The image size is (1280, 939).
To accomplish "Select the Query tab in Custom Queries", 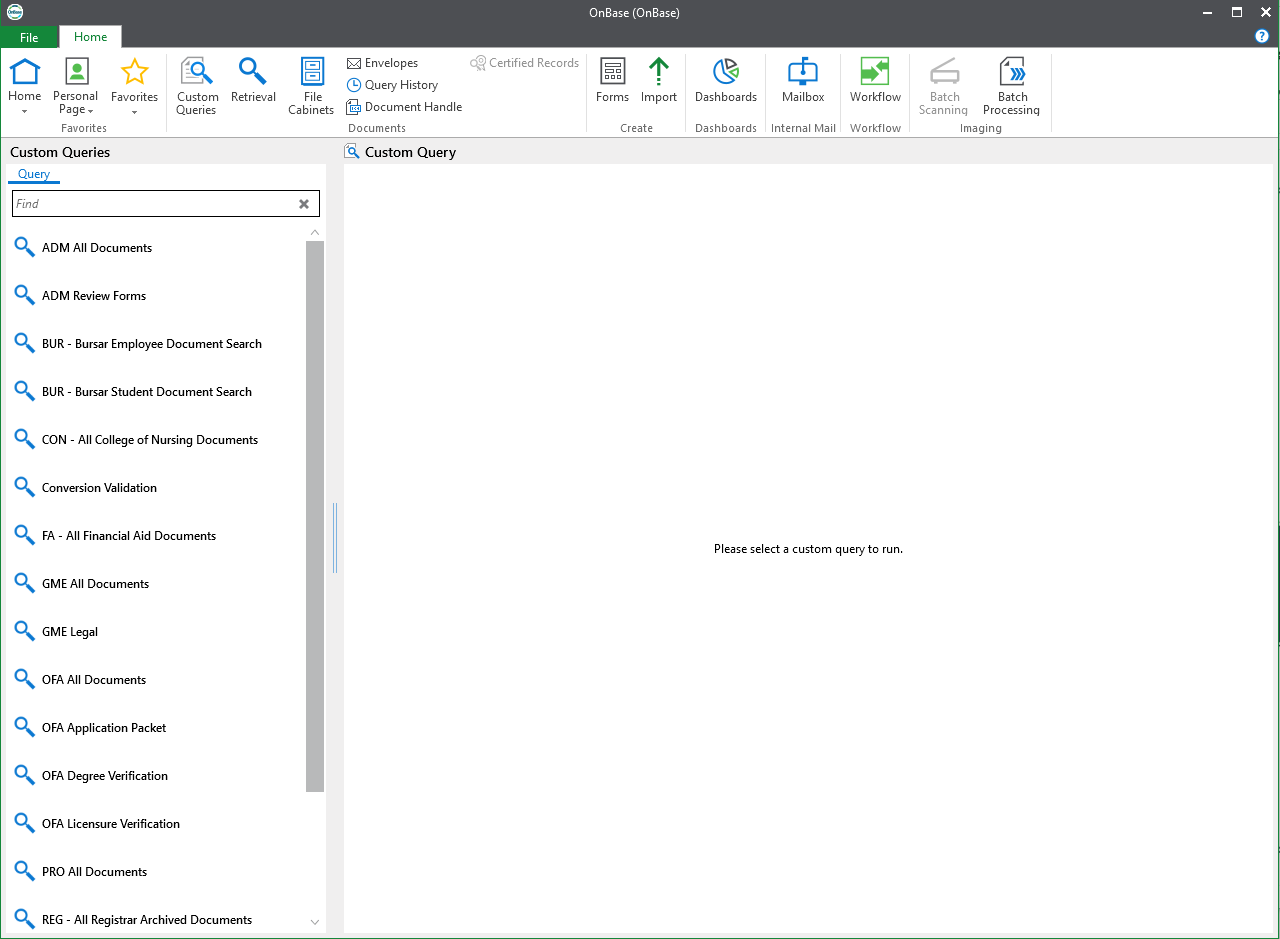I will [34, 174].
